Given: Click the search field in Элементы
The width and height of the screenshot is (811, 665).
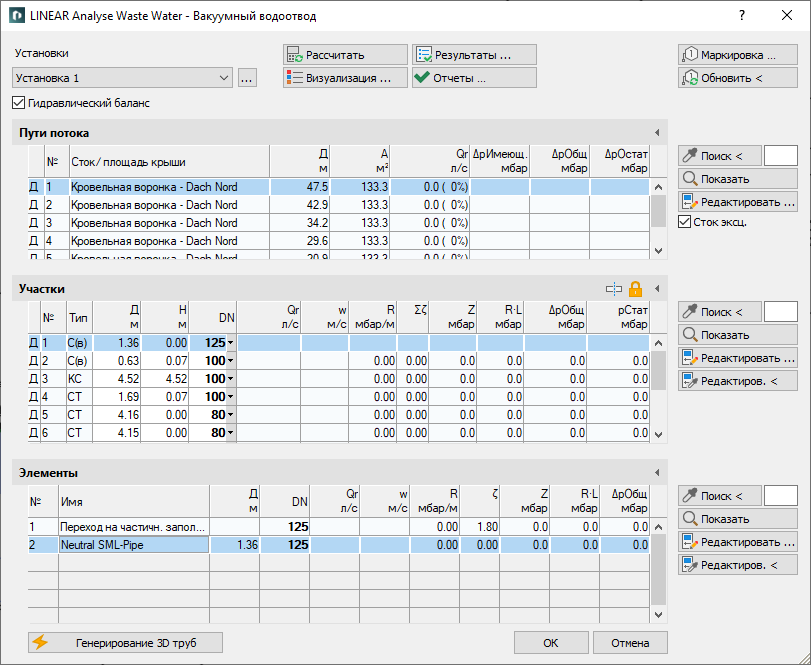Looking at the screenshot, I should (x=780, y=496).
